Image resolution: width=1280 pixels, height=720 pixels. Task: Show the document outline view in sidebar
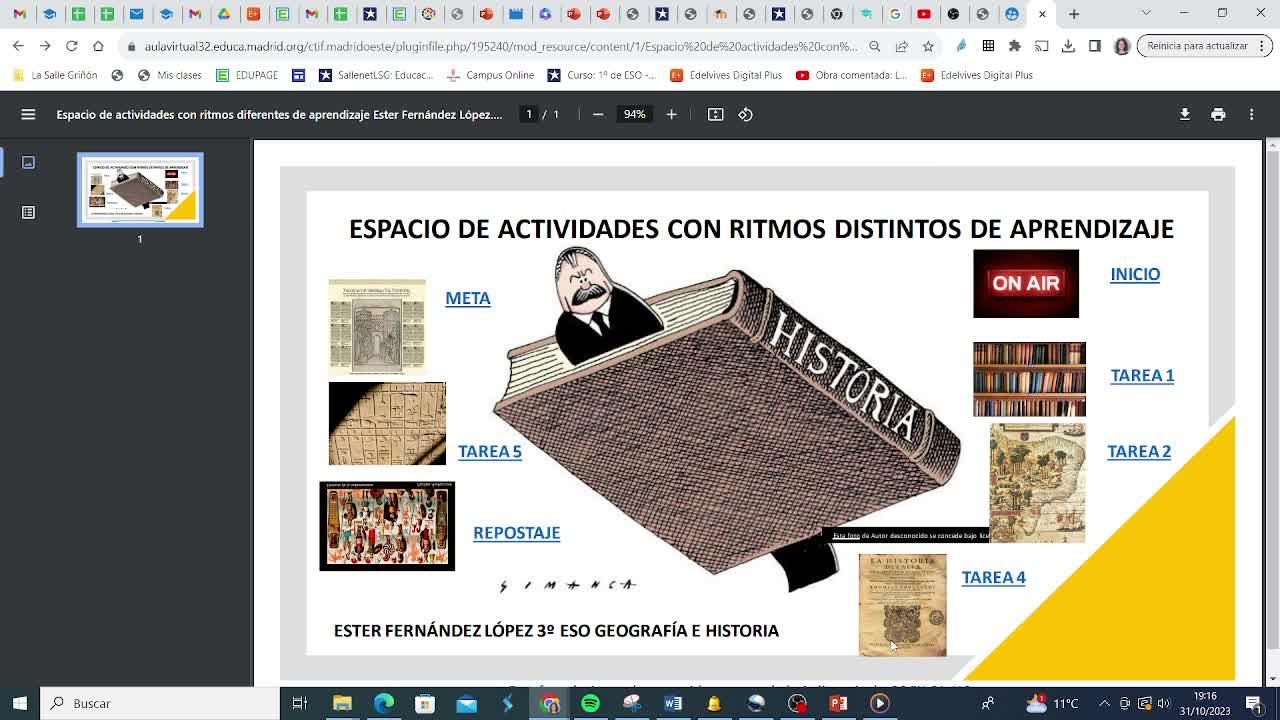(28, 212)
